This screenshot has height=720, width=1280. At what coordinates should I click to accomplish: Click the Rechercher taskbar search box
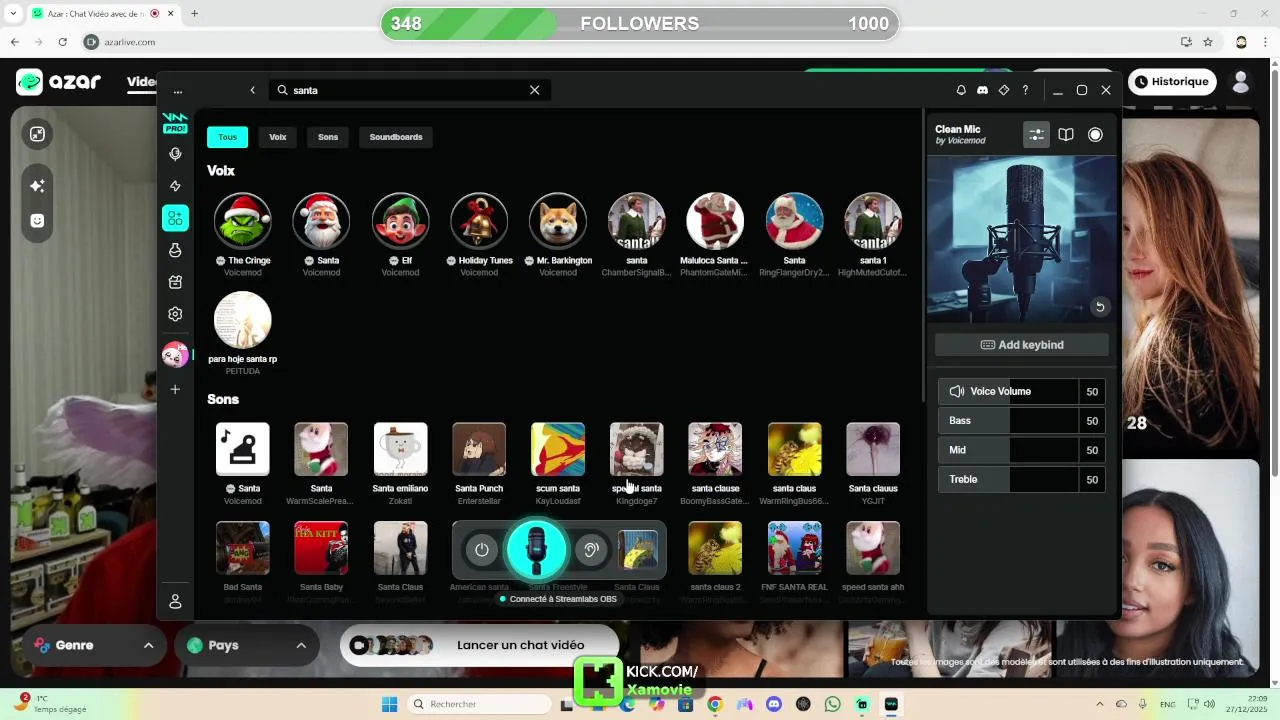coord(480,704)
